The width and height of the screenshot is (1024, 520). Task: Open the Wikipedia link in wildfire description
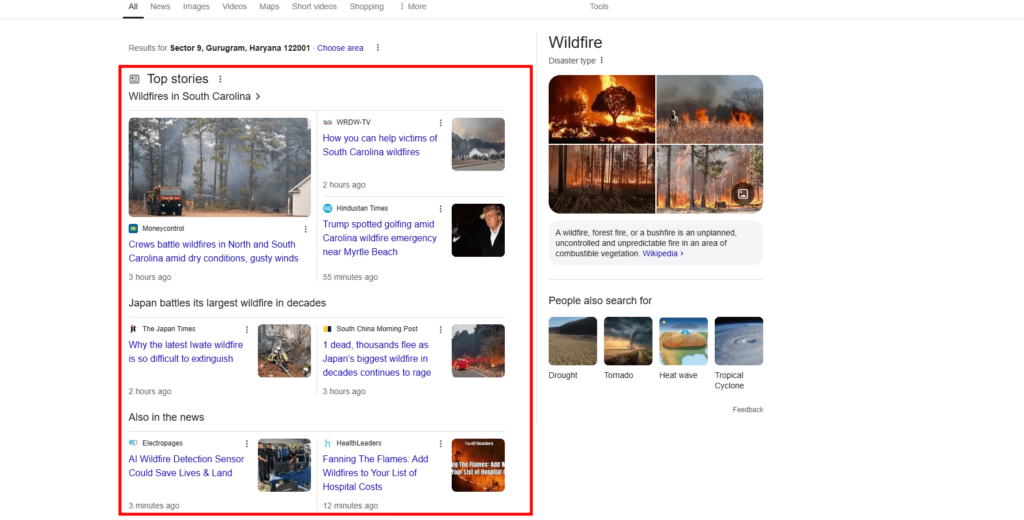coord(663,253)
